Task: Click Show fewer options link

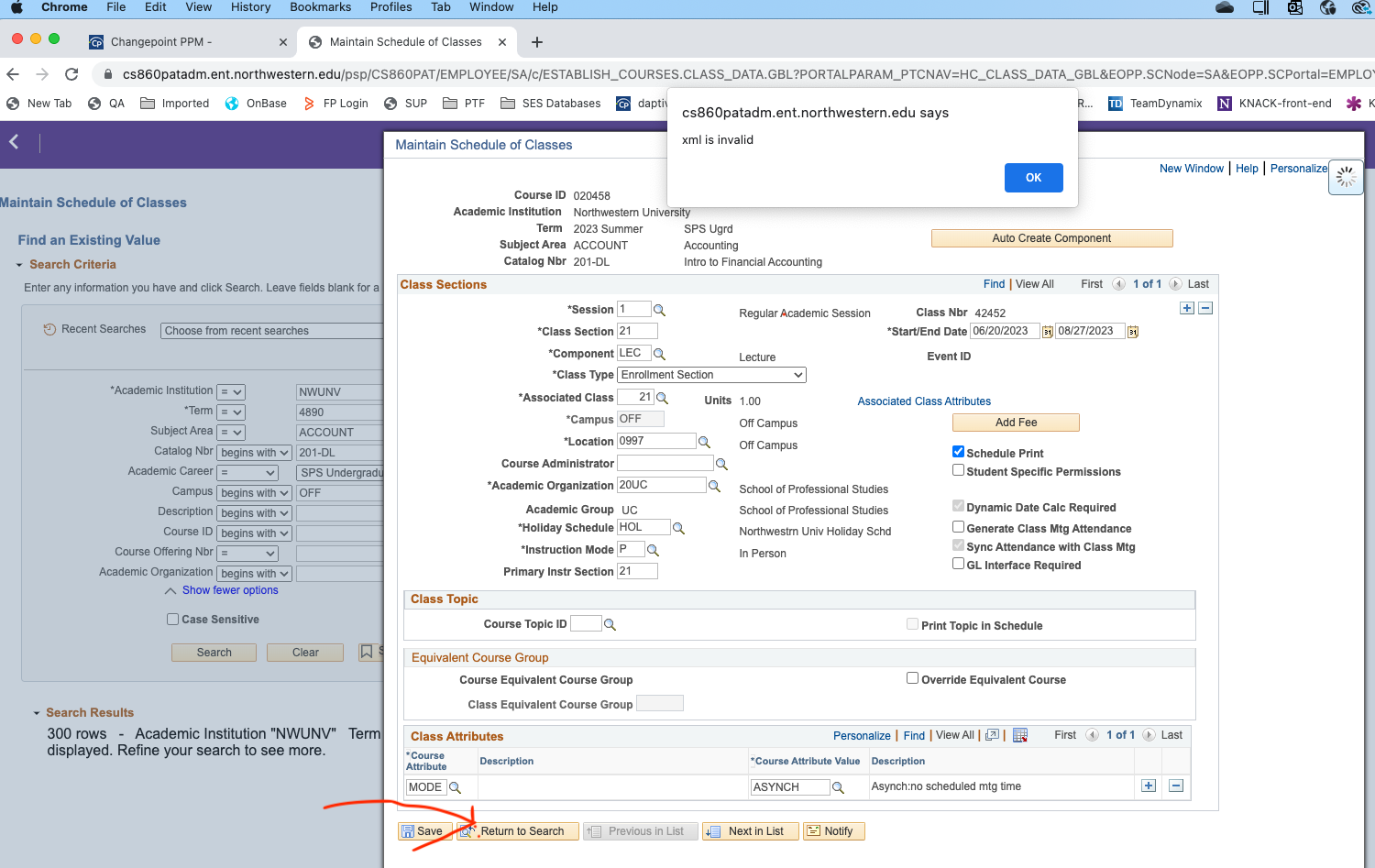Action: tap(230, 590)
